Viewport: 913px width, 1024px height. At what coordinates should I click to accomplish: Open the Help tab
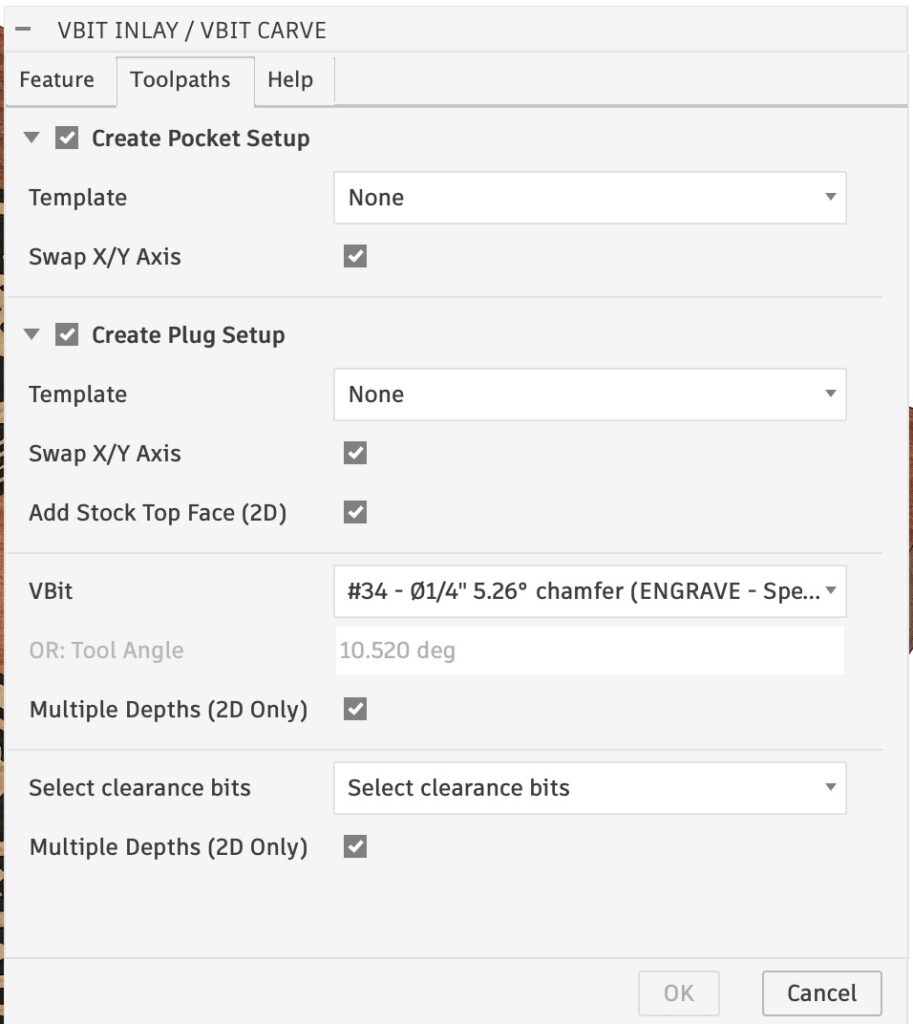click(291, 80)
